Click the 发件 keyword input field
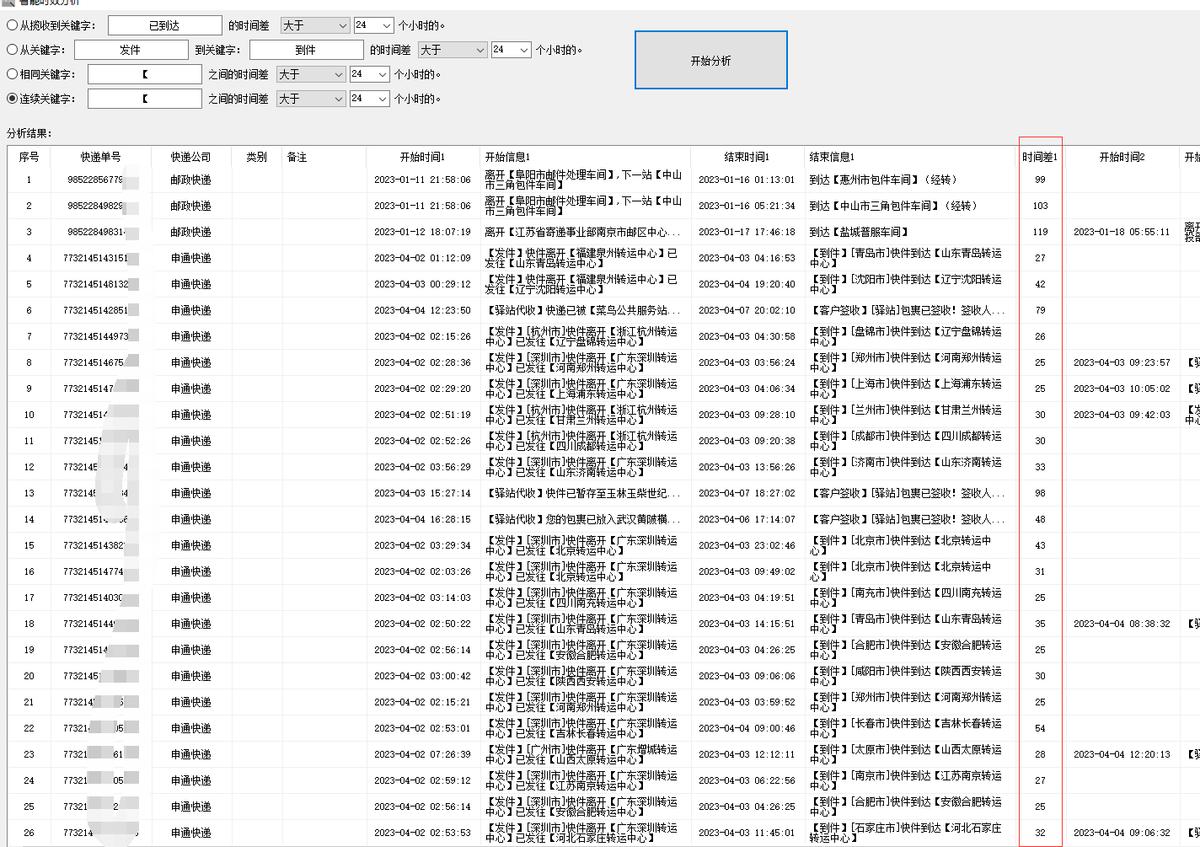 131,49
